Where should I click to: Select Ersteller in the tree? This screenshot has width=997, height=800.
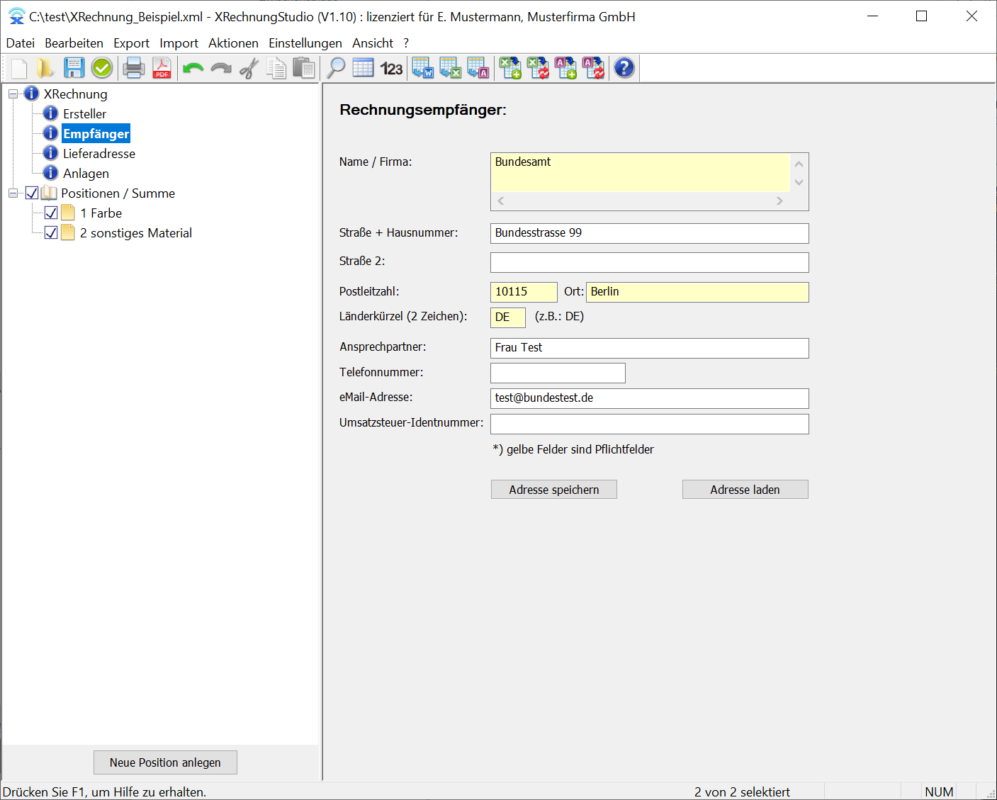click(x=85, y=114)
